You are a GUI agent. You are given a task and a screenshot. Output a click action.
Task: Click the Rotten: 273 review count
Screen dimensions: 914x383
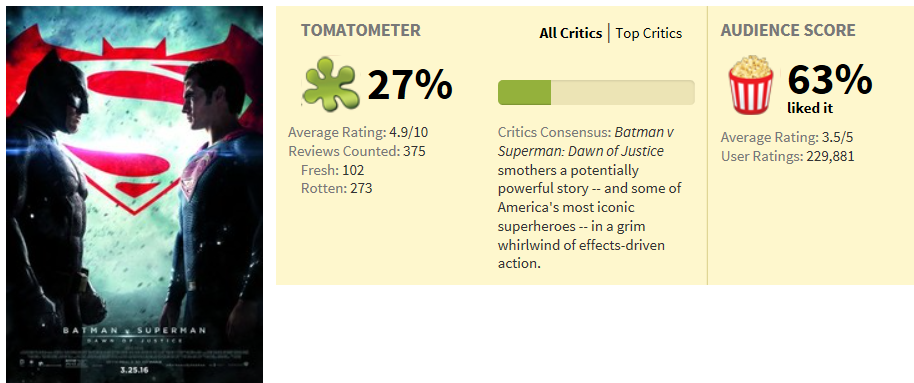click(x=336, y=189)
